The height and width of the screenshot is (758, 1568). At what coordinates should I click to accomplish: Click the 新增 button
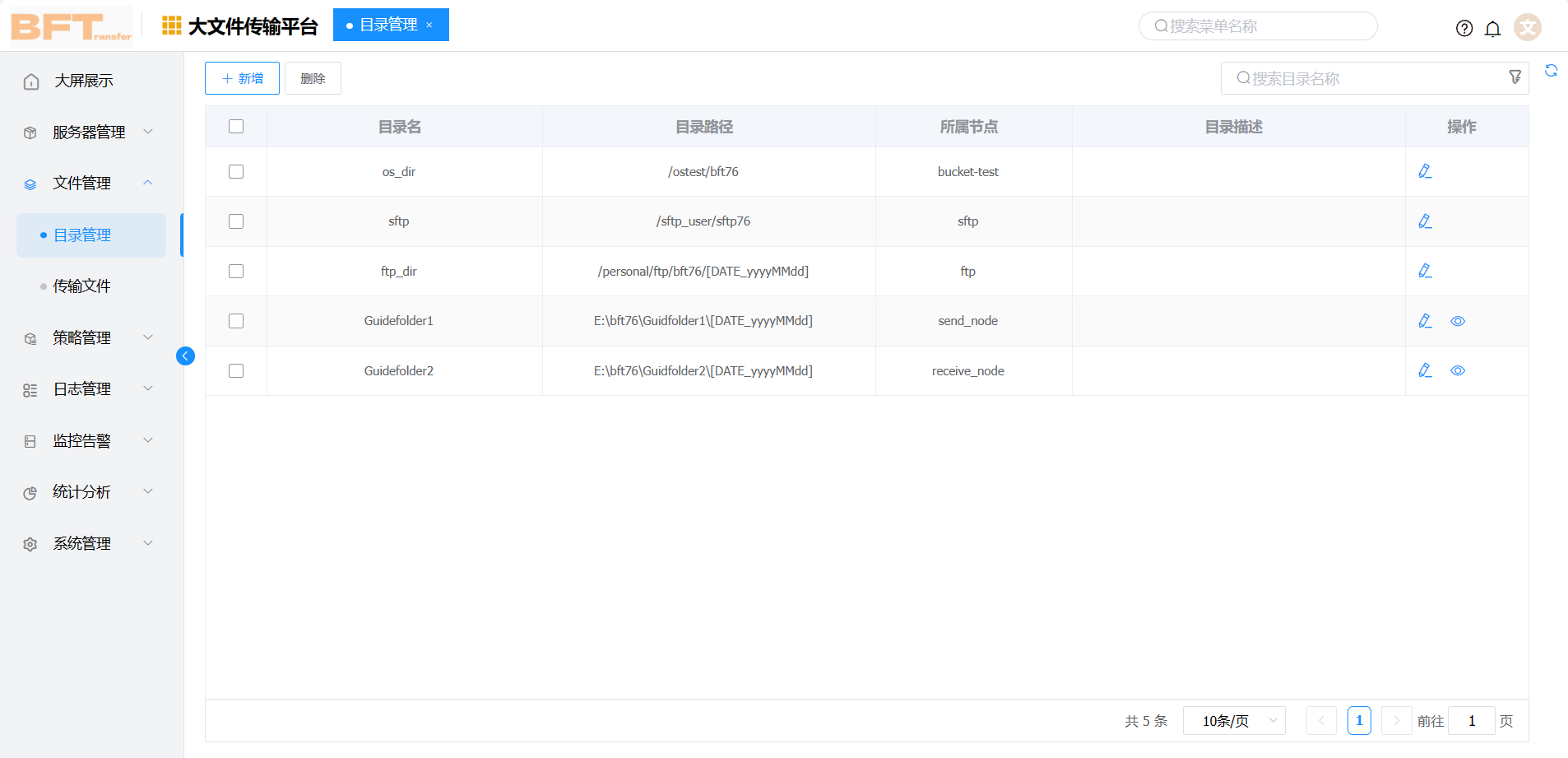point(242,78)
